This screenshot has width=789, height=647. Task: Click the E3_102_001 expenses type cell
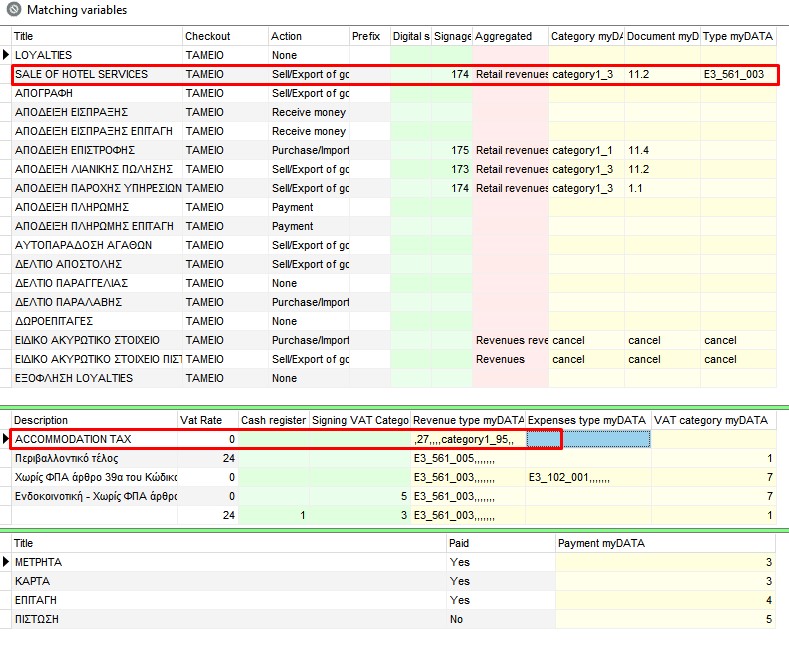click(x=588, y=477)
